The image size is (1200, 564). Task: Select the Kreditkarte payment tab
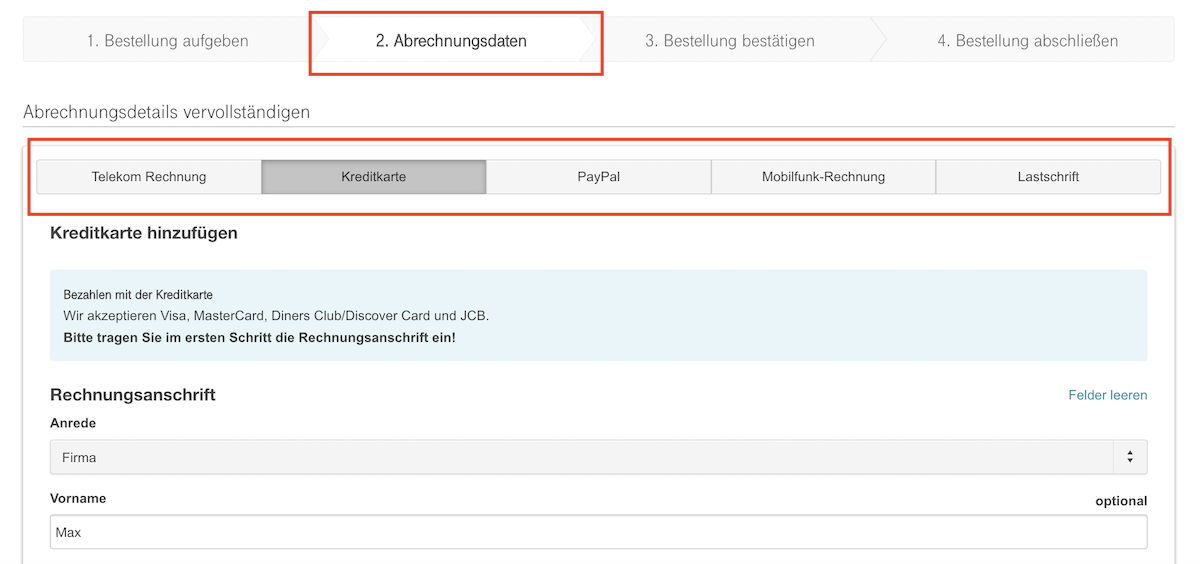(373, 177)
